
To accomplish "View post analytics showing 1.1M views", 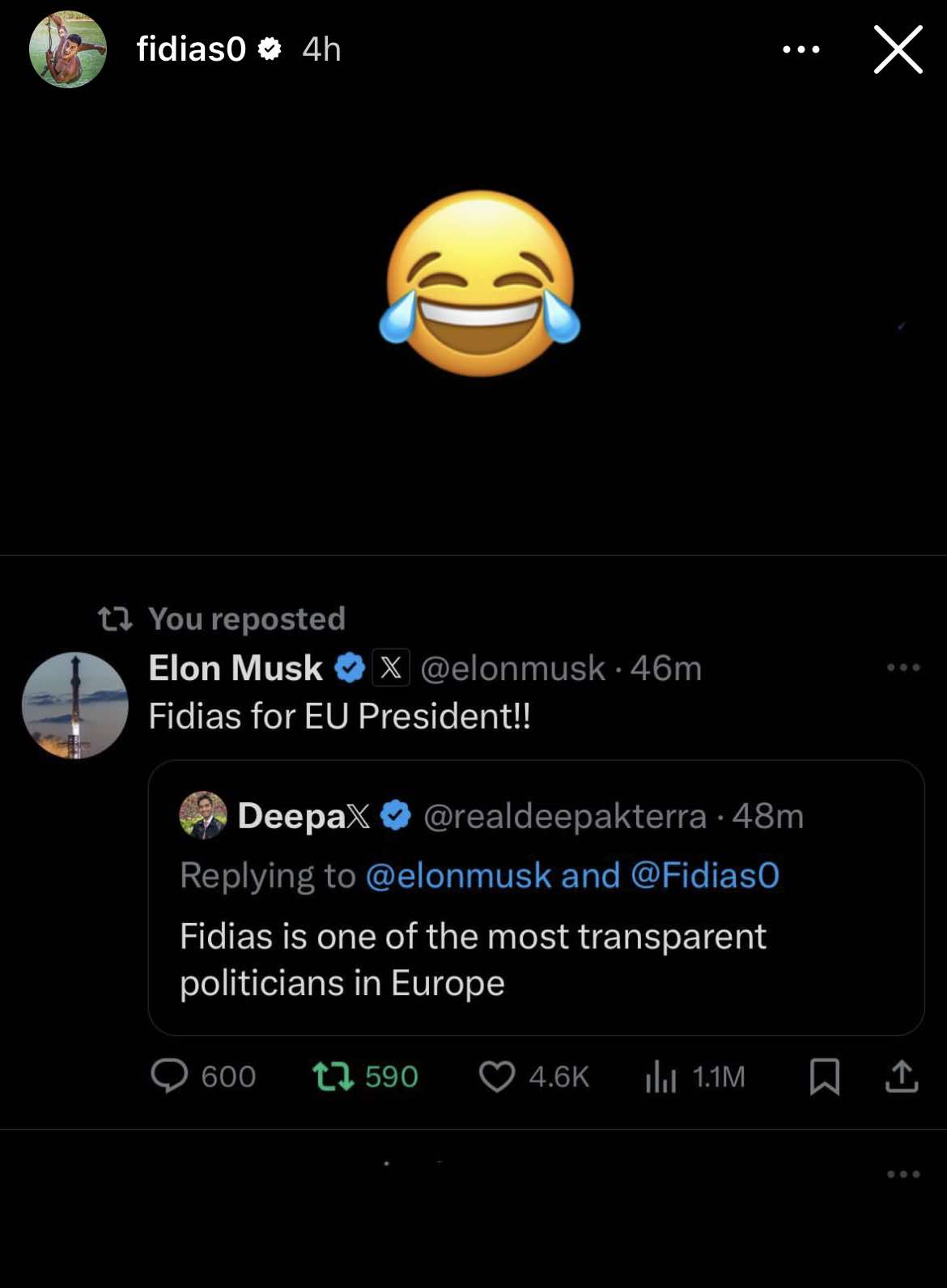I will 661,1078.
